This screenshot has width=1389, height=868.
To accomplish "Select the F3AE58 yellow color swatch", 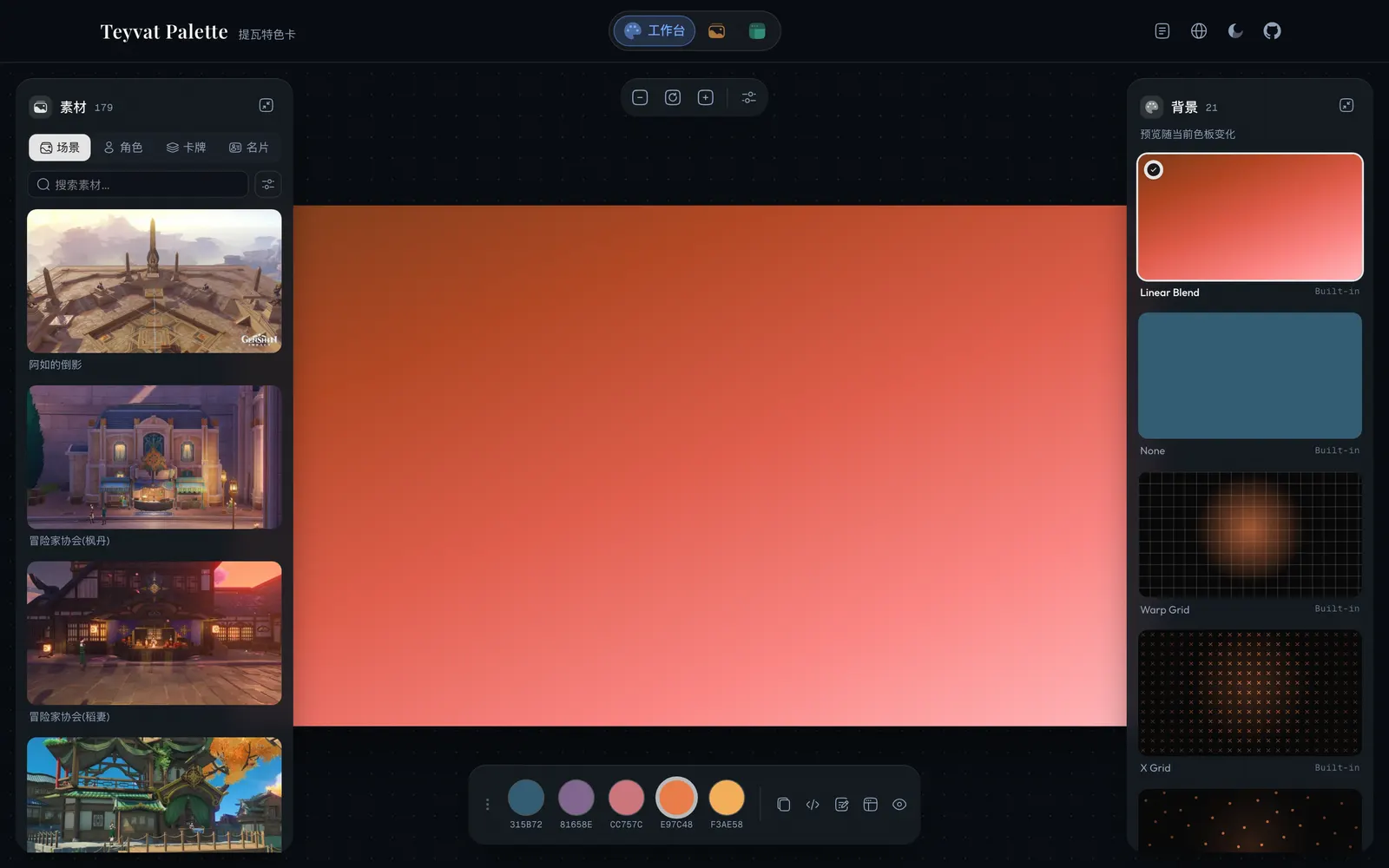I will 727,797.
